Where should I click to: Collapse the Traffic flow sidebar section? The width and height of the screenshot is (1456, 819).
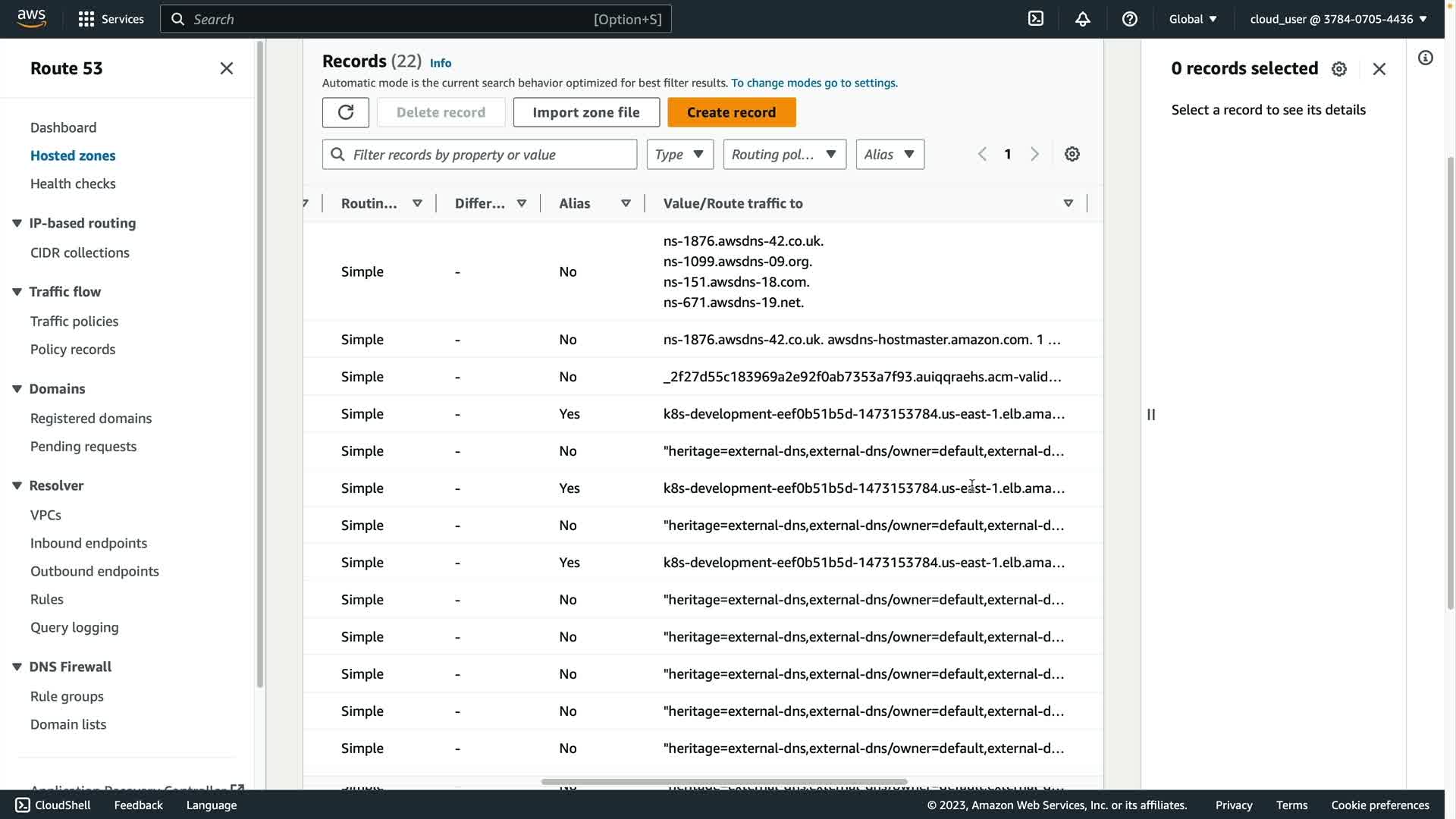(x=17, y=292)
